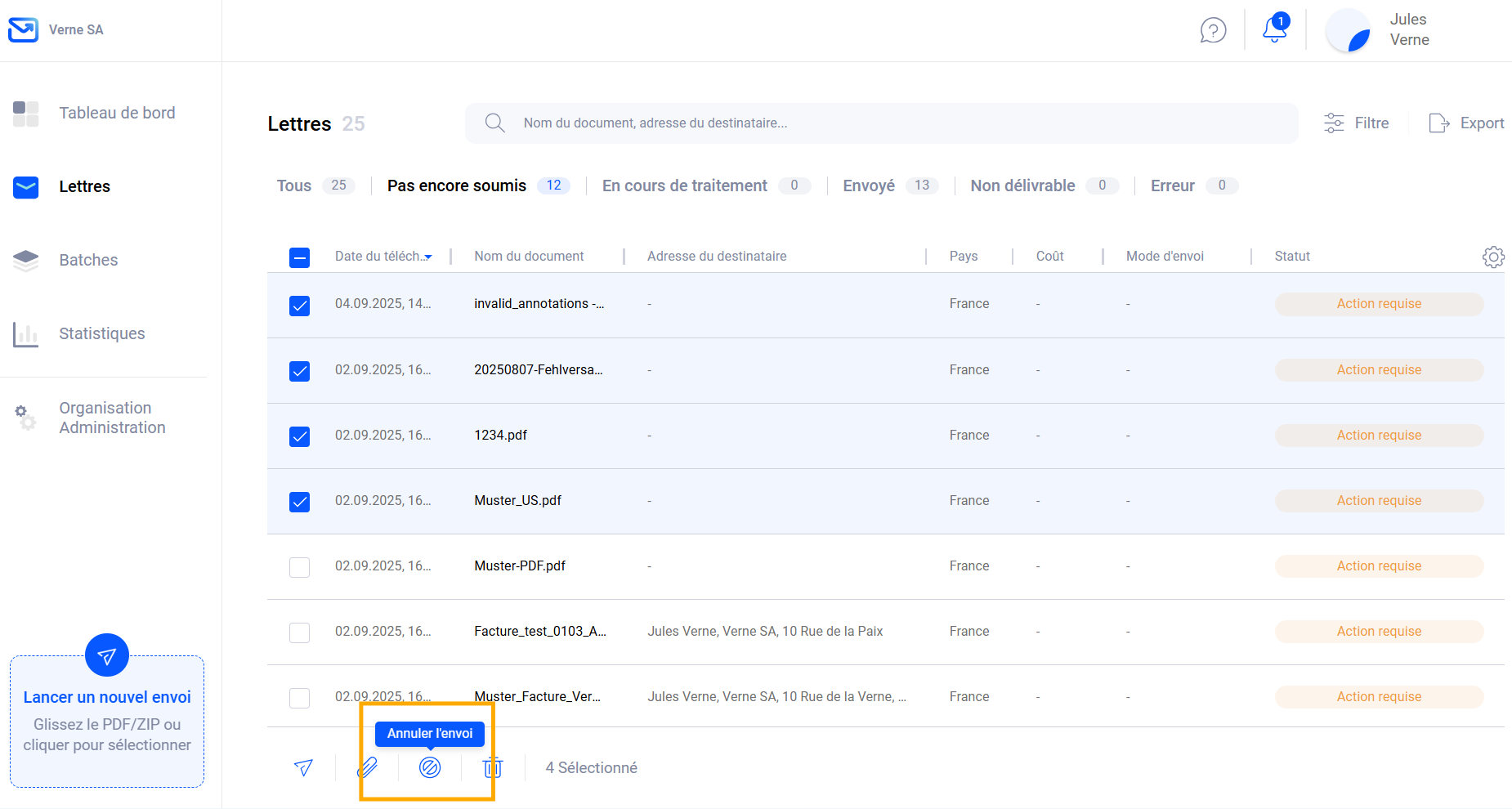Select the Muster-PDF.pdf row checkbox
Viewport: 1512px width, 809px height.
pyautogui.click(x=300, y=567)
